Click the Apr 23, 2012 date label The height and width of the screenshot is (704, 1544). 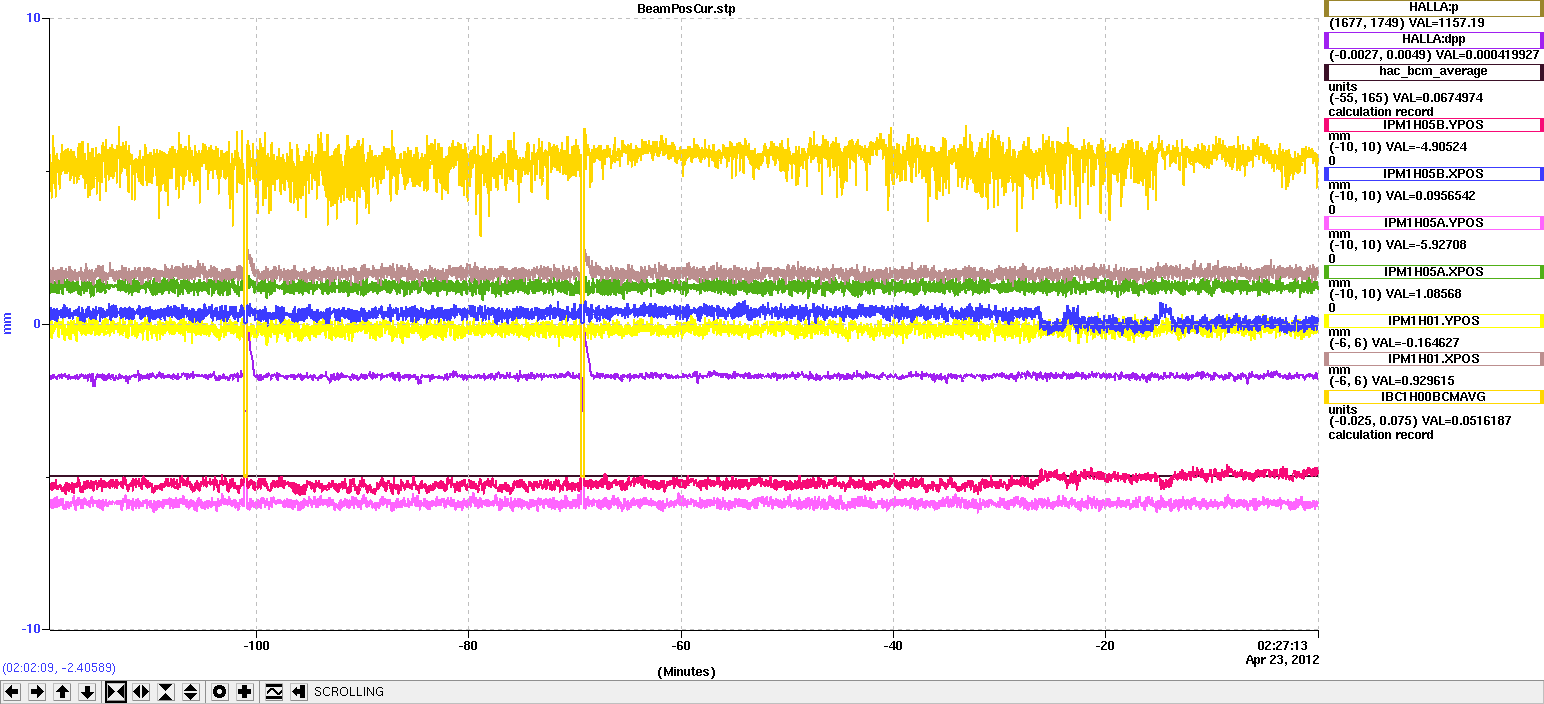[1282, 660]
